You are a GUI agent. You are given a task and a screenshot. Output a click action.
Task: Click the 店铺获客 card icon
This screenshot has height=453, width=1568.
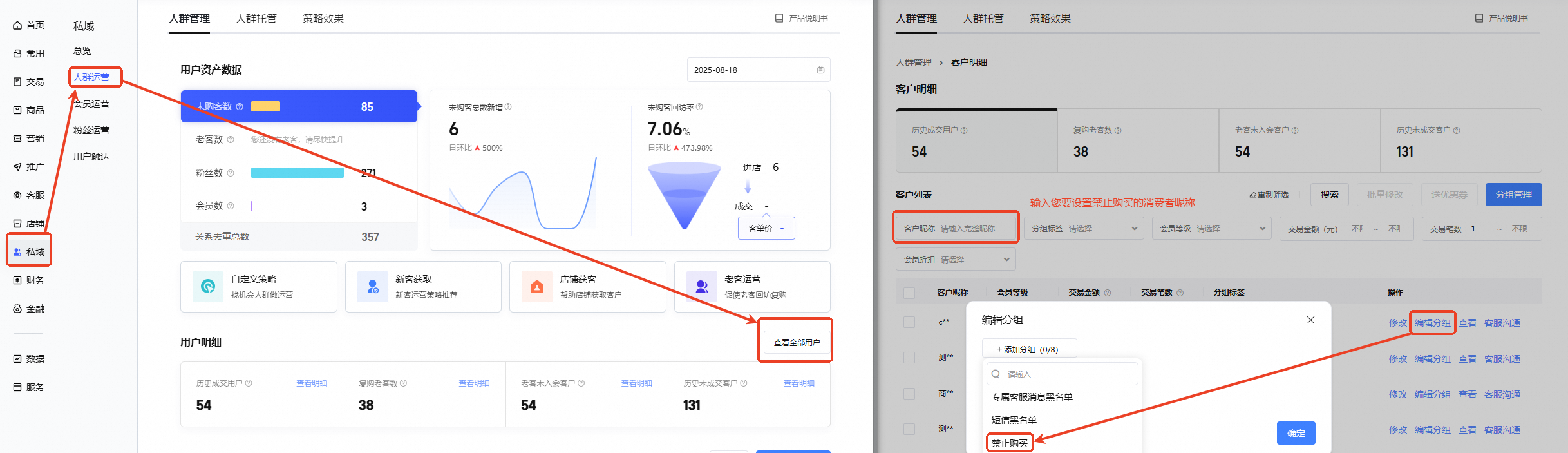click(537, 287)
